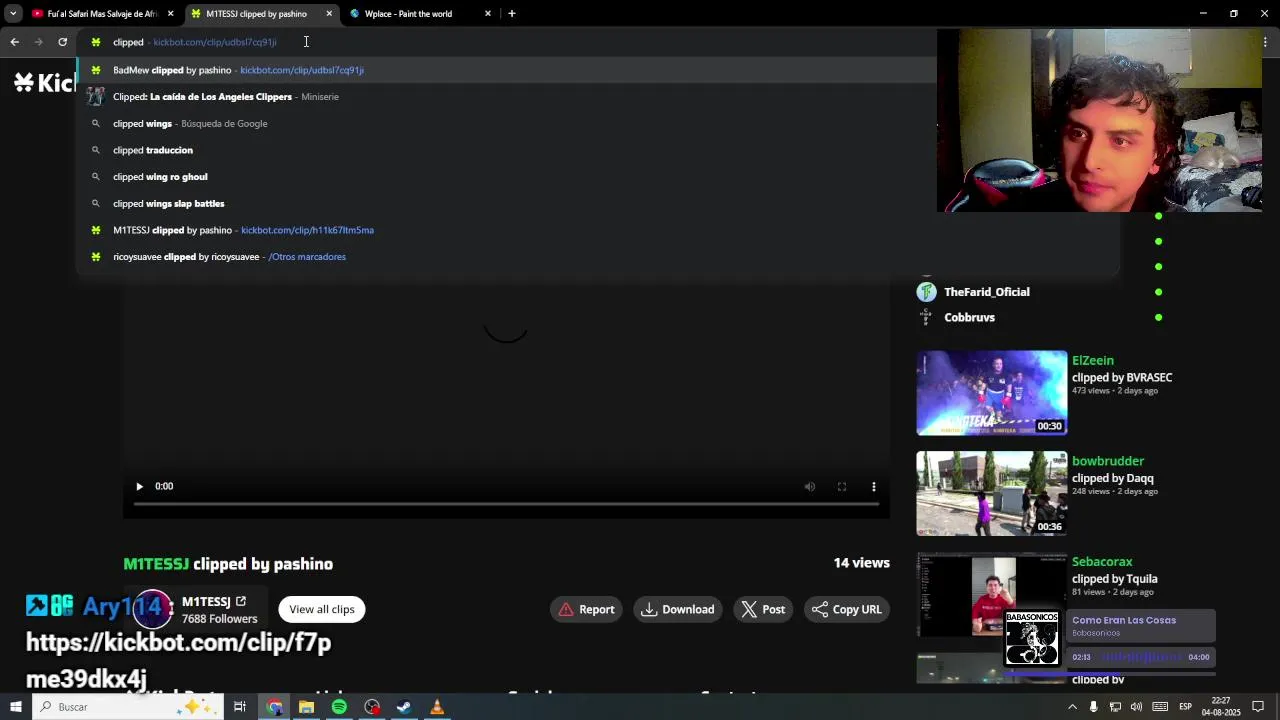Screen dimensions: 1280x720
Task: Open ElZeein clip thumbnail
Action: point(992,393)
